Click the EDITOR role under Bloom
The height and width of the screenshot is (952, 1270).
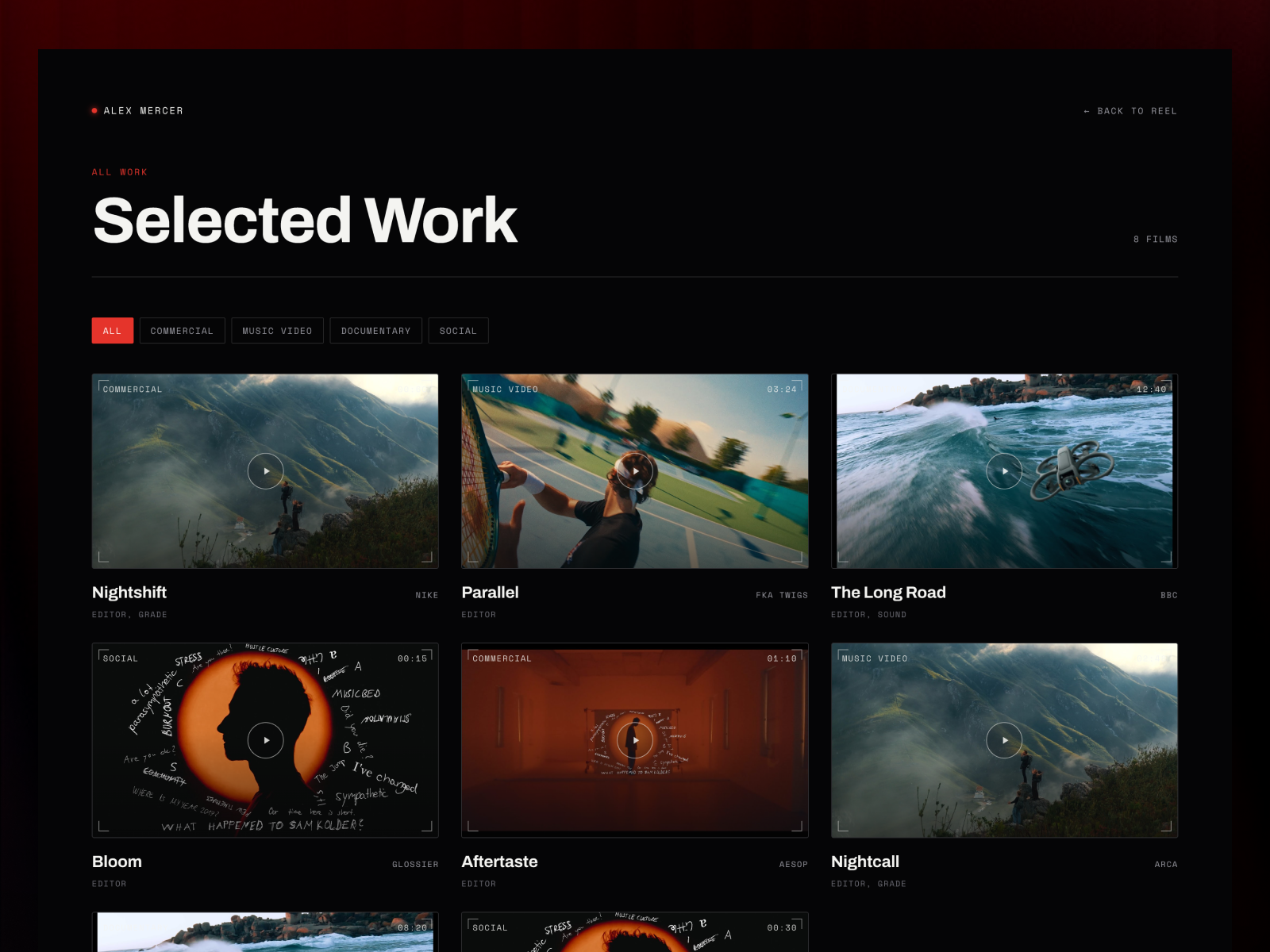[x=110, y=884]
